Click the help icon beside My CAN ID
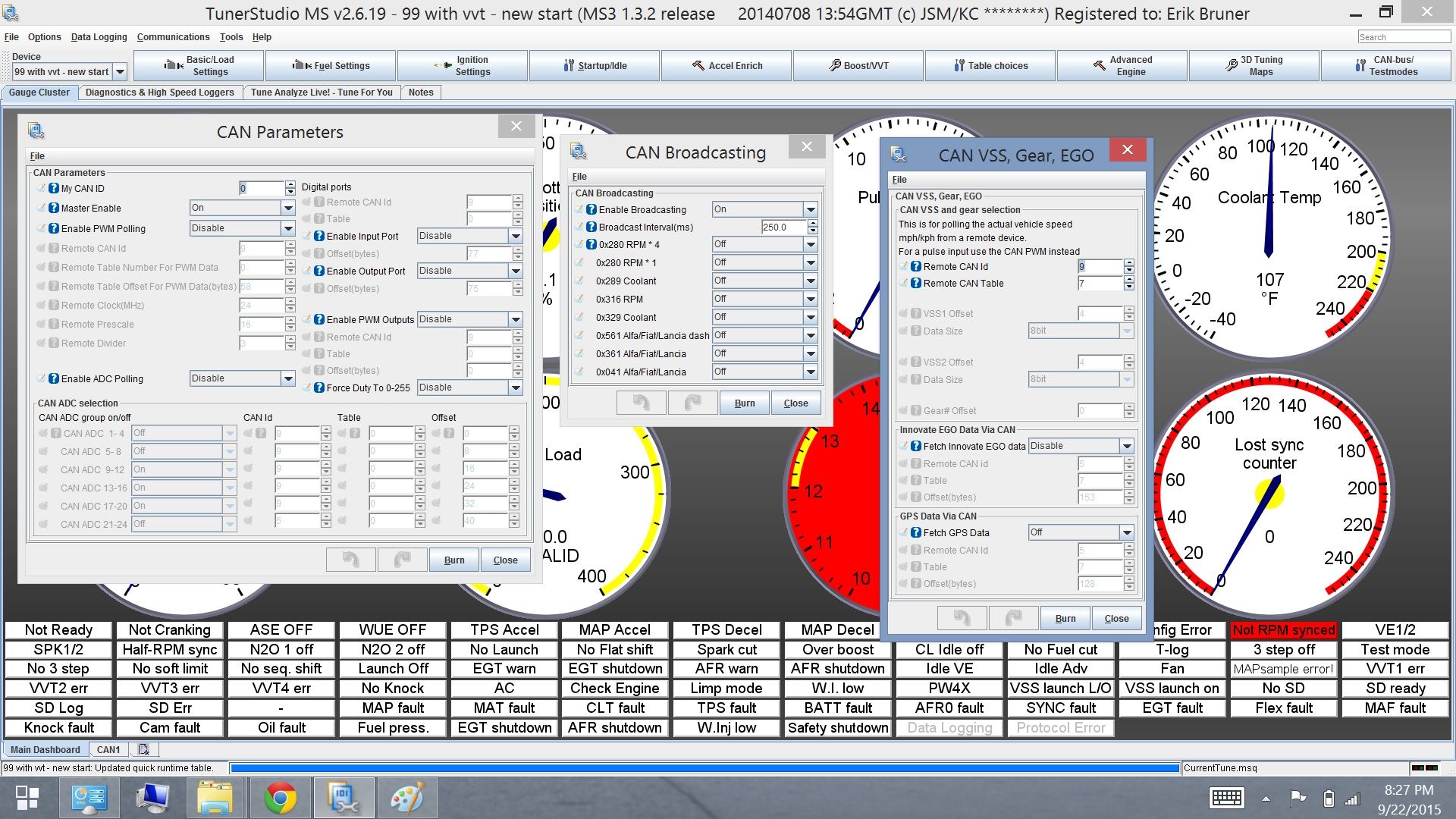This screenshot has height=819, width=1456. [54, 189]
